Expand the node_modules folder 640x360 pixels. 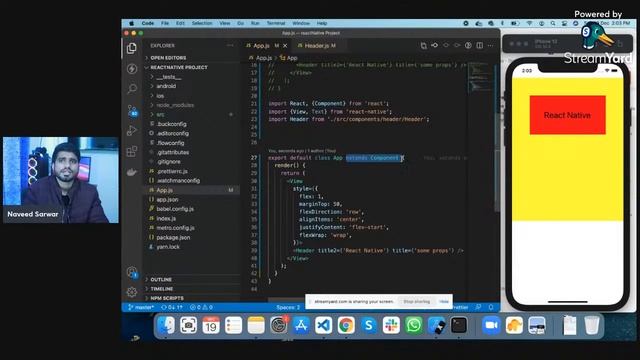(x=175, y=105)
